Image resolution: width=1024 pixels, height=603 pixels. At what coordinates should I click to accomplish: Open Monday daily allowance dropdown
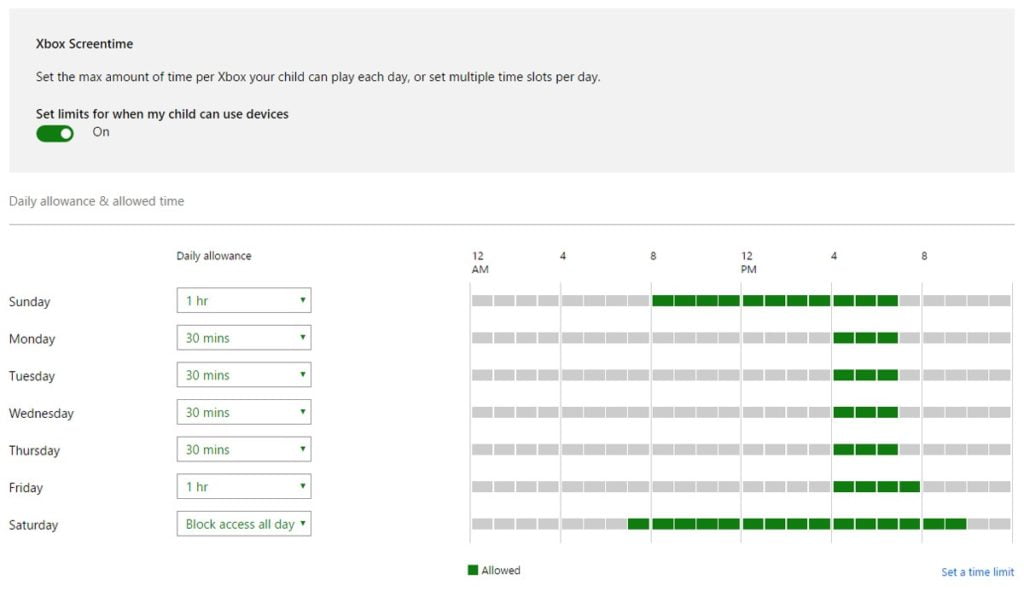pyautogui.click(x=244, y=338)
